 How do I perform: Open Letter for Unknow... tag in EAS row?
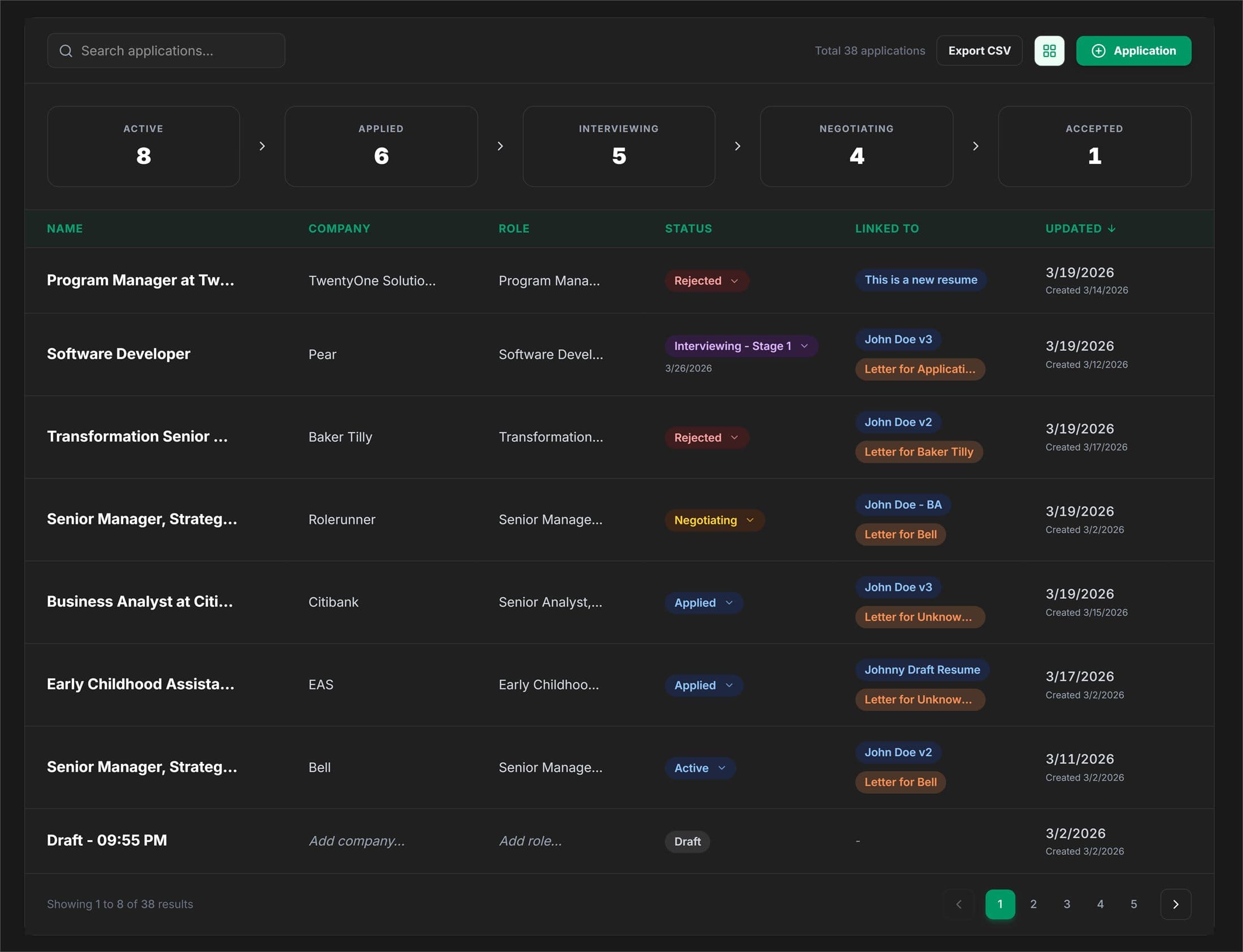pyautogui.click(x=919, y=700)
